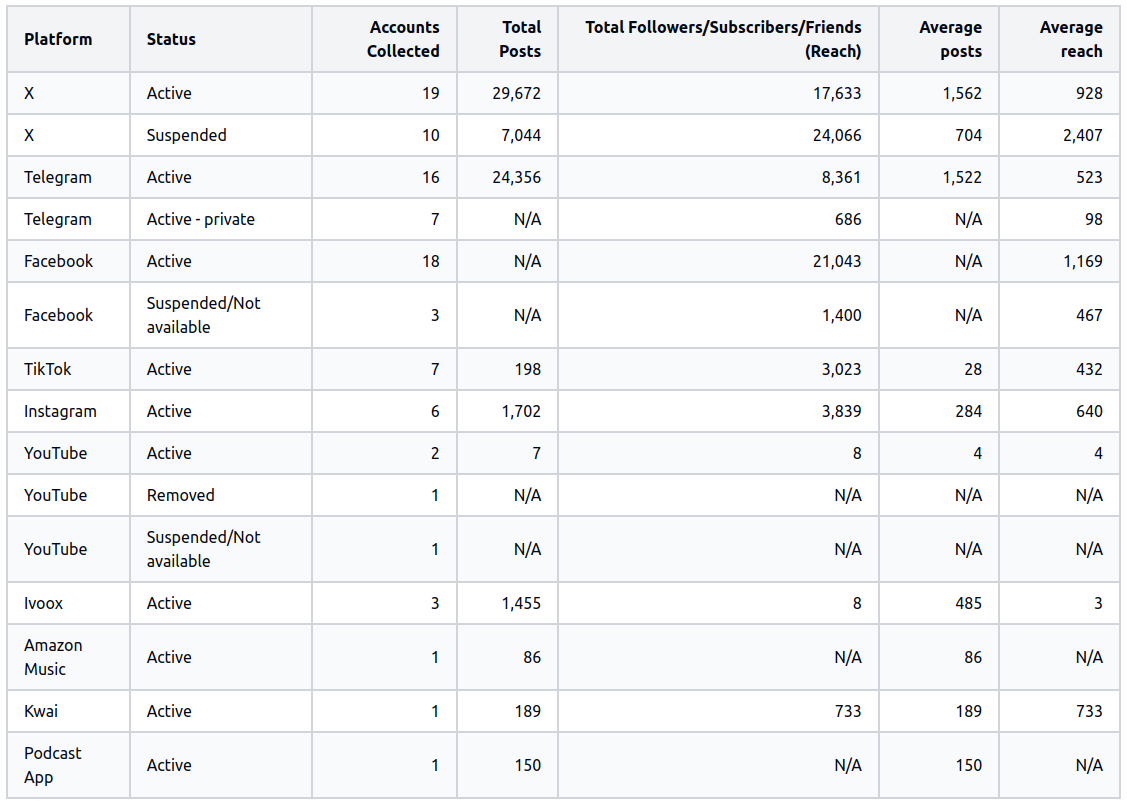
Task: Click the total posts value "7,044"
Action: point(521,135)
